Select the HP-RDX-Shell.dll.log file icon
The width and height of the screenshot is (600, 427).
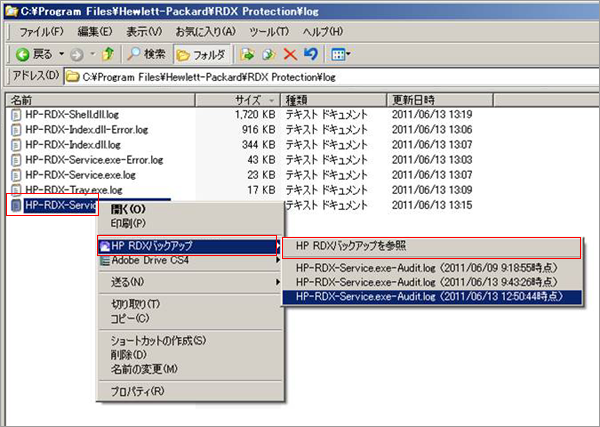[x=15, y=116]
